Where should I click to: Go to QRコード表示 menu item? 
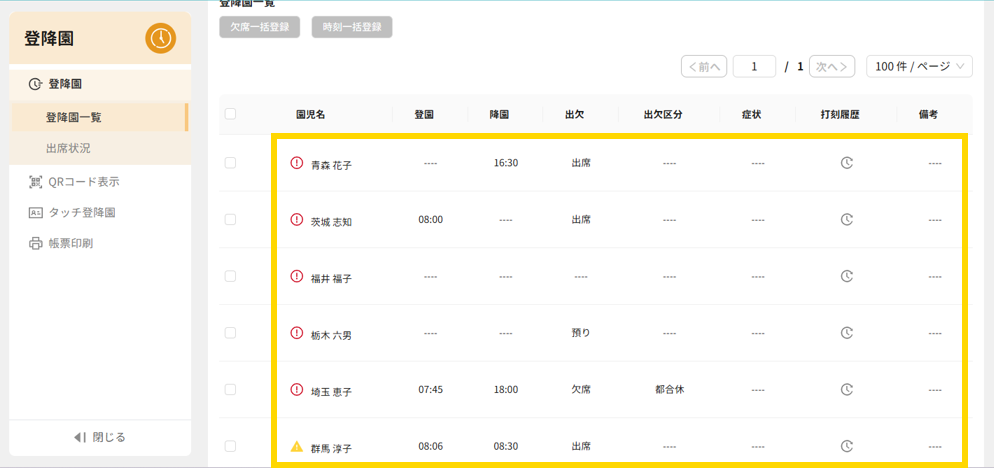(x=83, y=181)
